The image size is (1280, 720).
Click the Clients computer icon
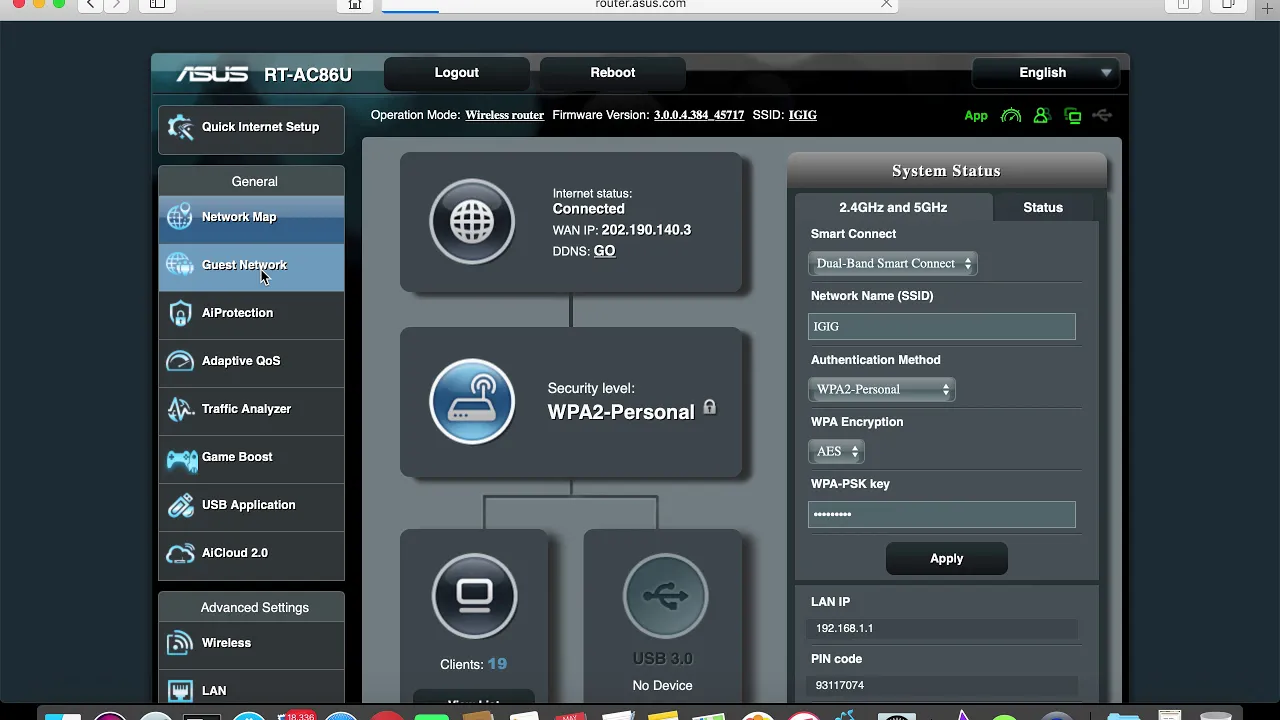pyautogui.click(x=474, y=596)
